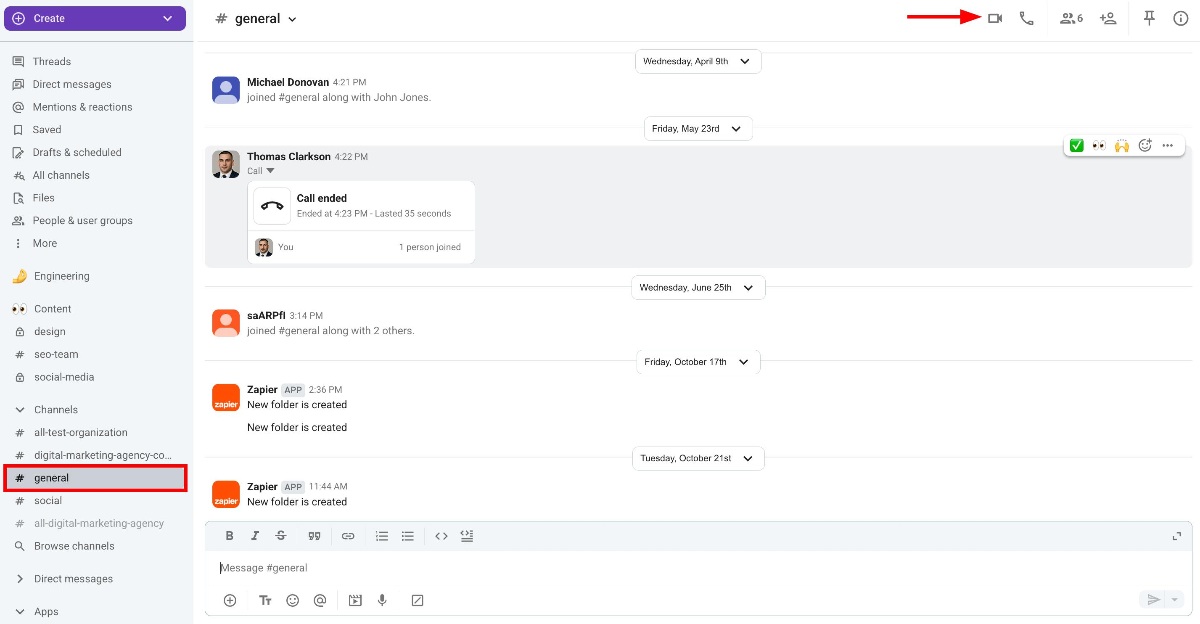Click the Create button
Screen dimensions: 1200x624
tap(95, 18)
